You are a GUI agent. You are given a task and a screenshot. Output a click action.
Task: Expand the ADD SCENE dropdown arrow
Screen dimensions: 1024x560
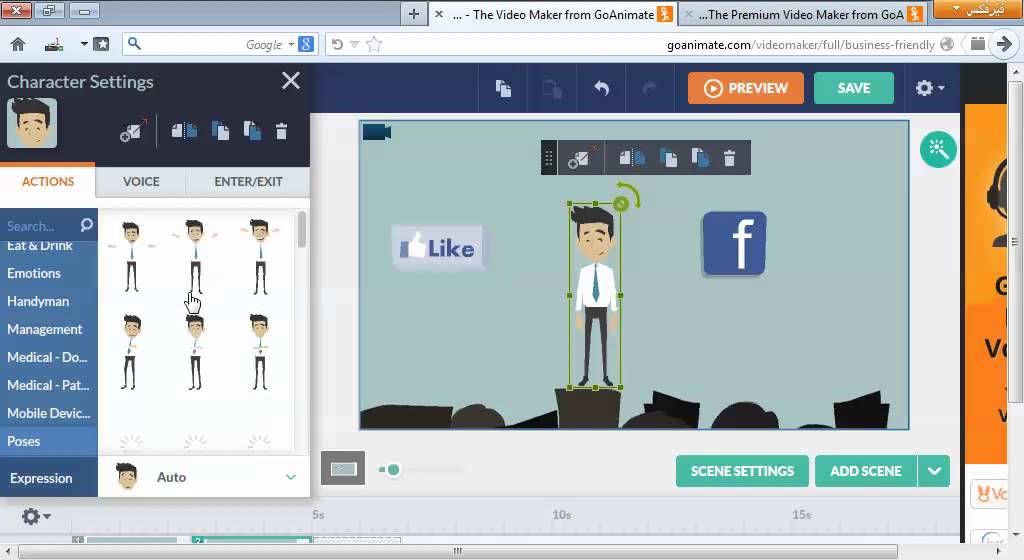(x=934, y=471)
